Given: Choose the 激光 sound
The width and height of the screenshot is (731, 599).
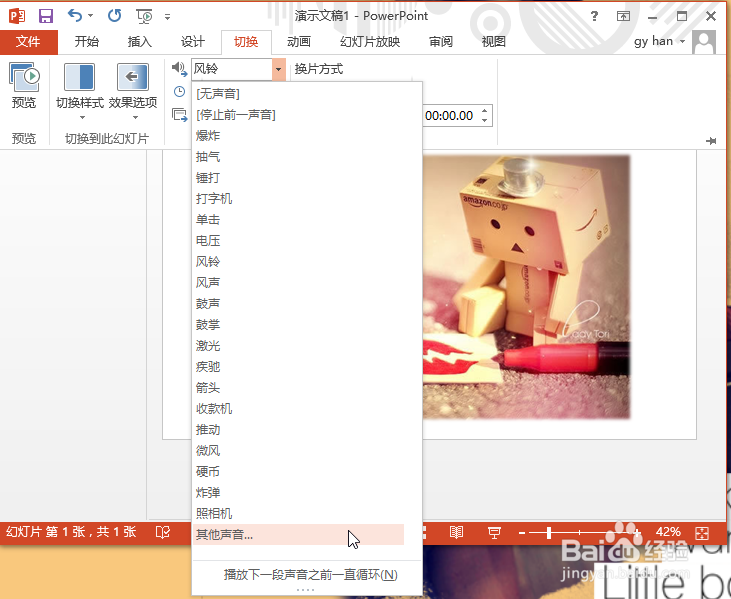Looking at the screenshot, I should click(298, 345).
